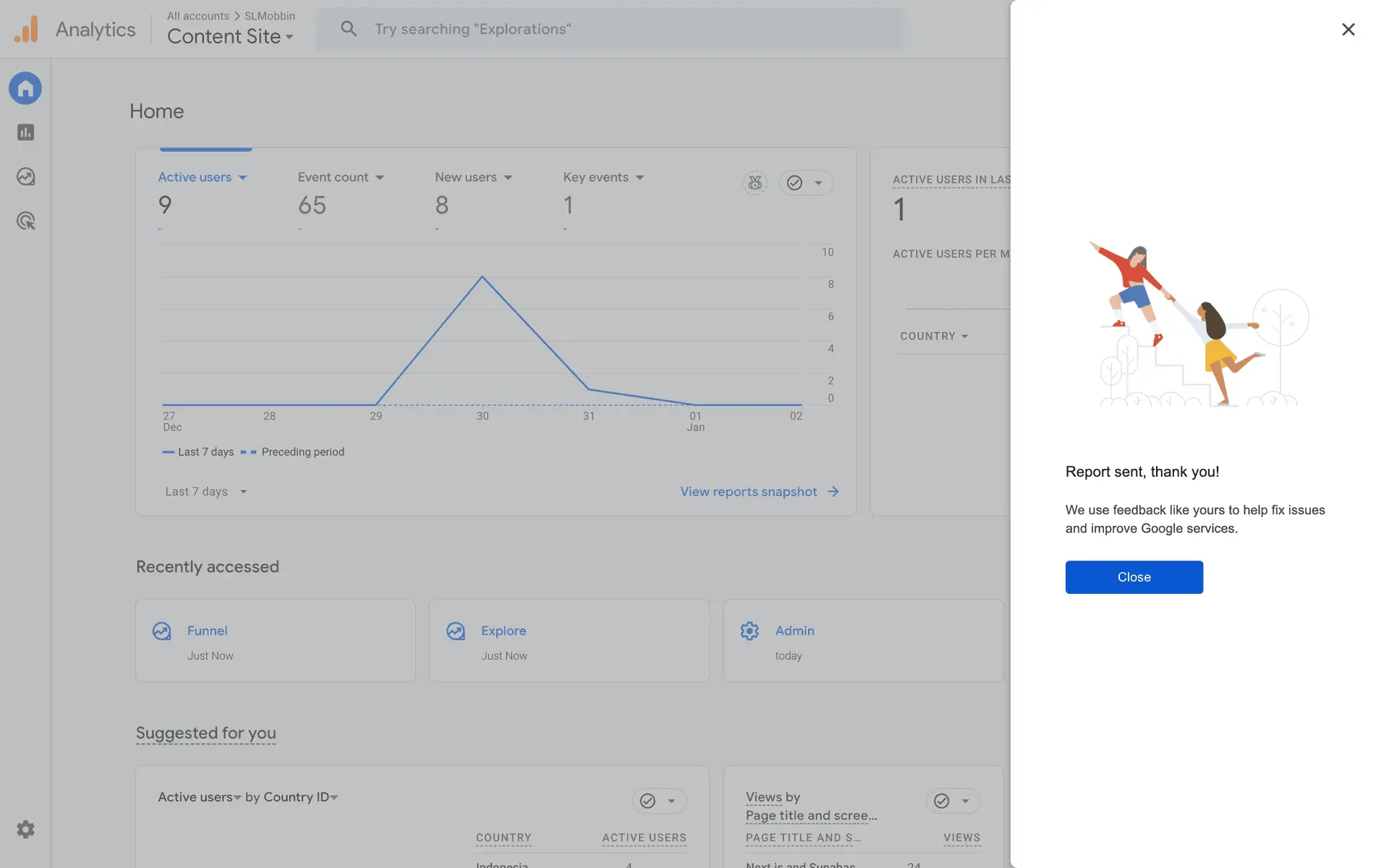Click the Analytics logo icon
The image size is (1389, 868).
(x=26, y=30)
